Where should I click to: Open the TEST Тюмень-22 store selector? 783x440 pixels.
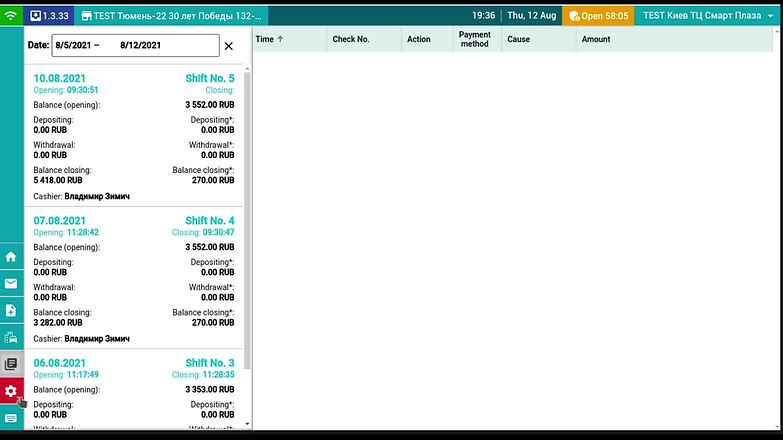[x=171, y=15]
